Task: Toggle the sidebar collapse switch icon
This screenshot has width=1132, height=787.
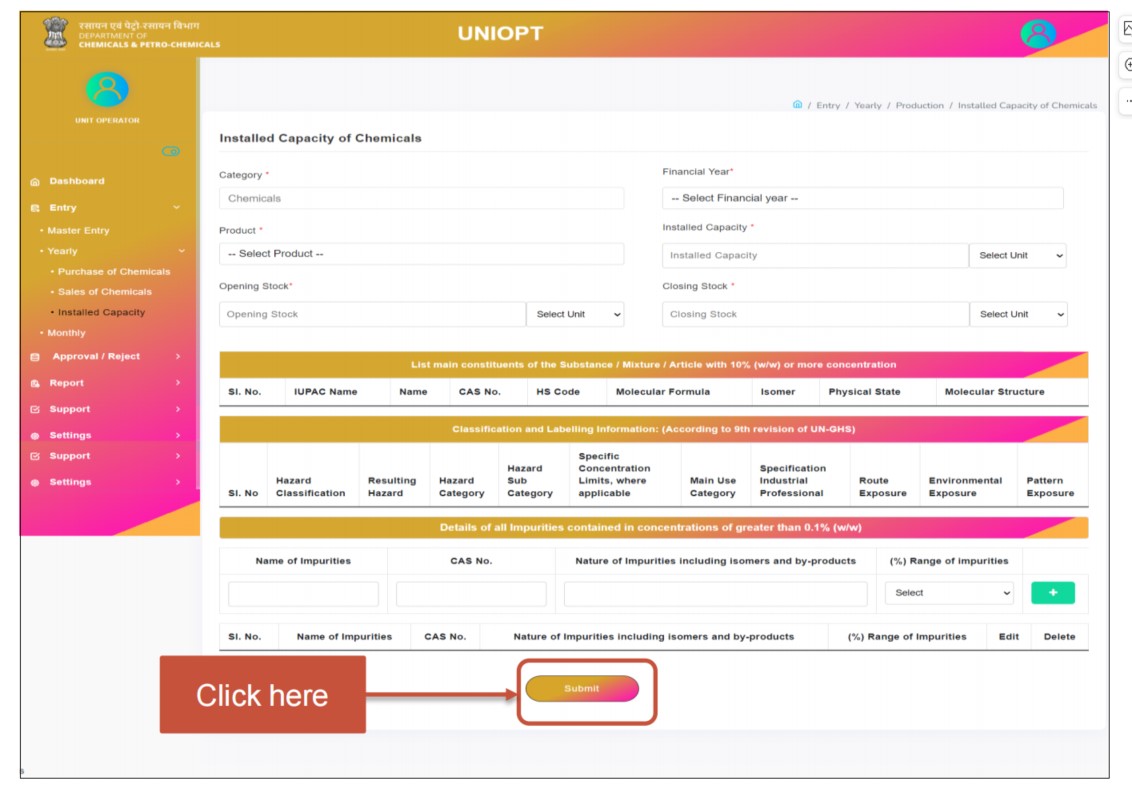Action: click(x=171, y=151)
